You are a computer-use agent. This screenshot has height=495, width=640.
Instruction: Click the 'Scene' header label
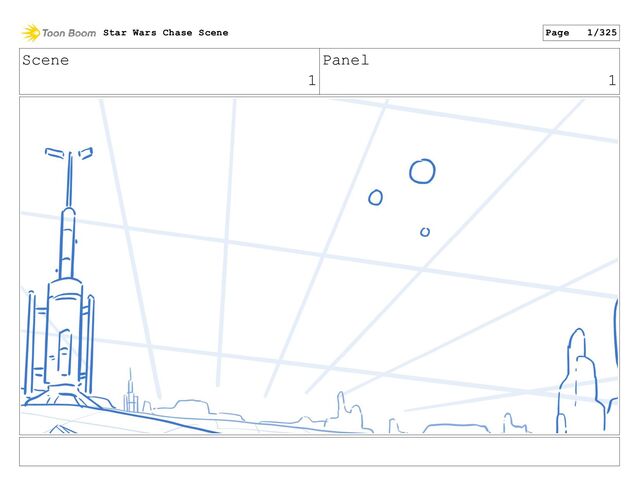pyautogui.click(x=46, y=60)
